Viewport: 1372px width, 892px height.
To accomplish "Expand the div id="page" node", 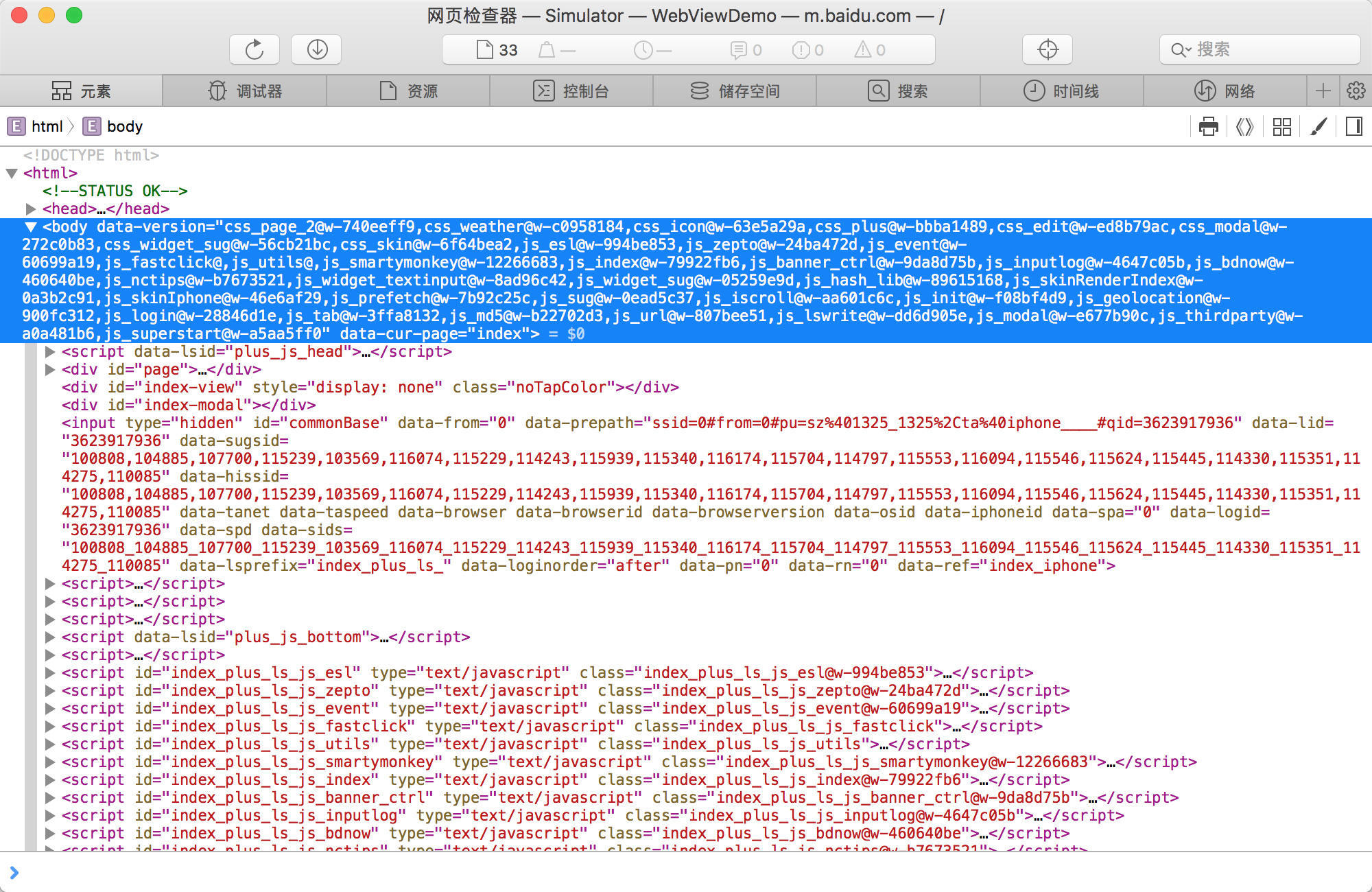I will pyautogui.click(x=50, y=369).
